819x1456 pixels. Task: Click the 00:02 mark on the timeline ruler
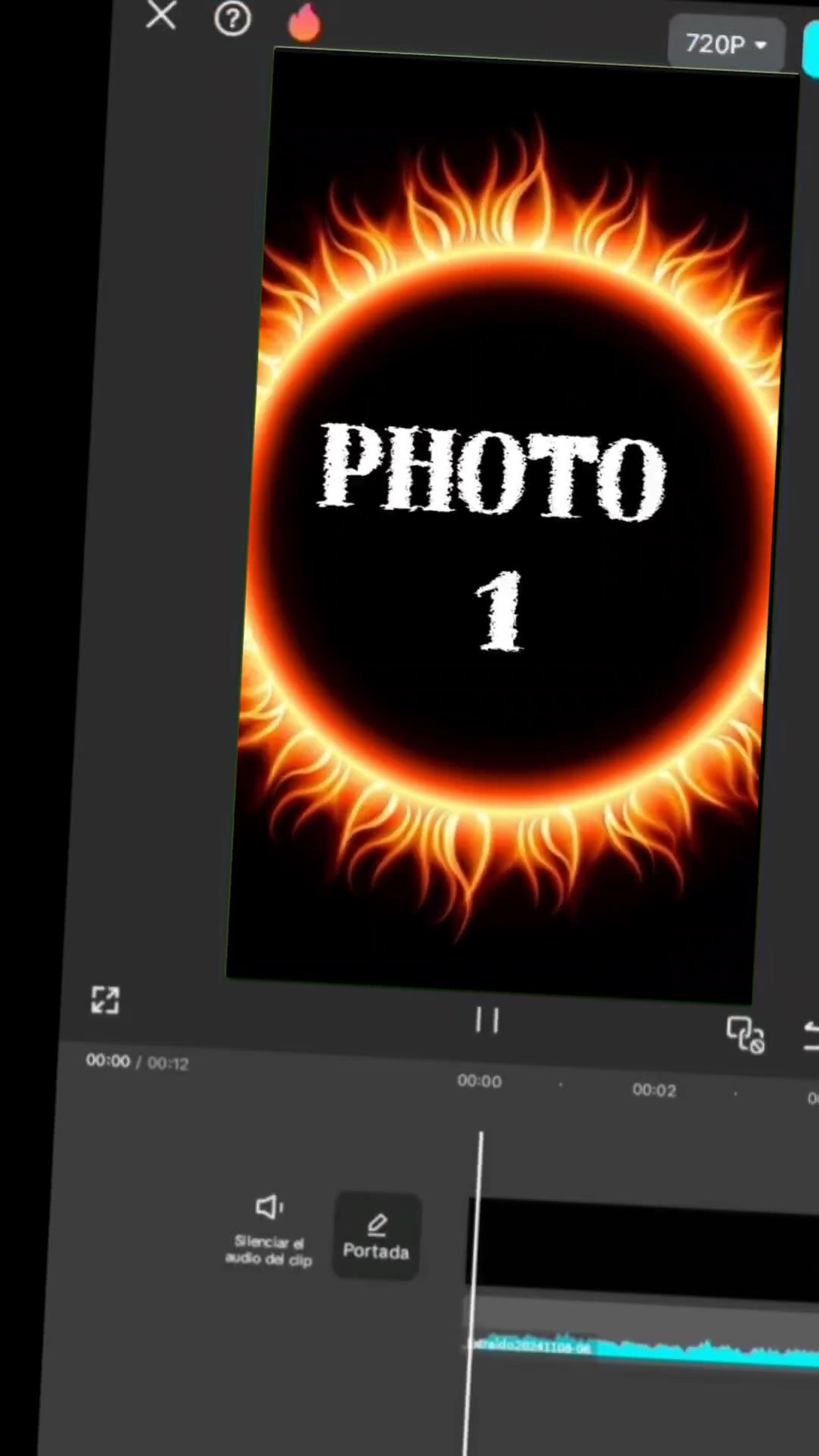(x=654, y=1090)
